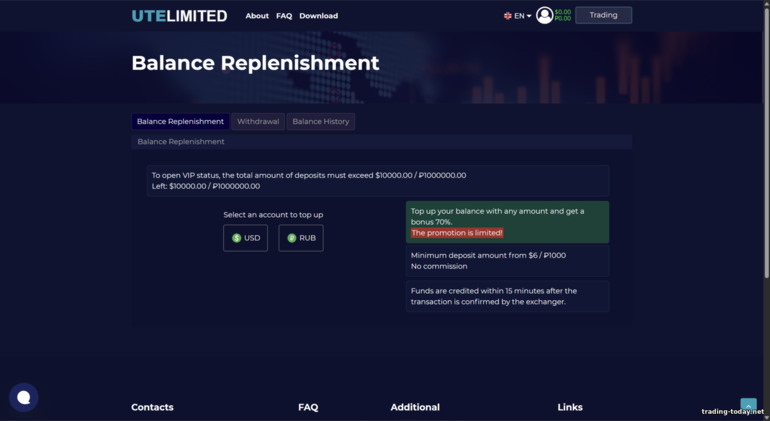Viewport: 770px width, 421px height.
Task: Click the UTE LIMITED logo
Action: tap(179, 16)
